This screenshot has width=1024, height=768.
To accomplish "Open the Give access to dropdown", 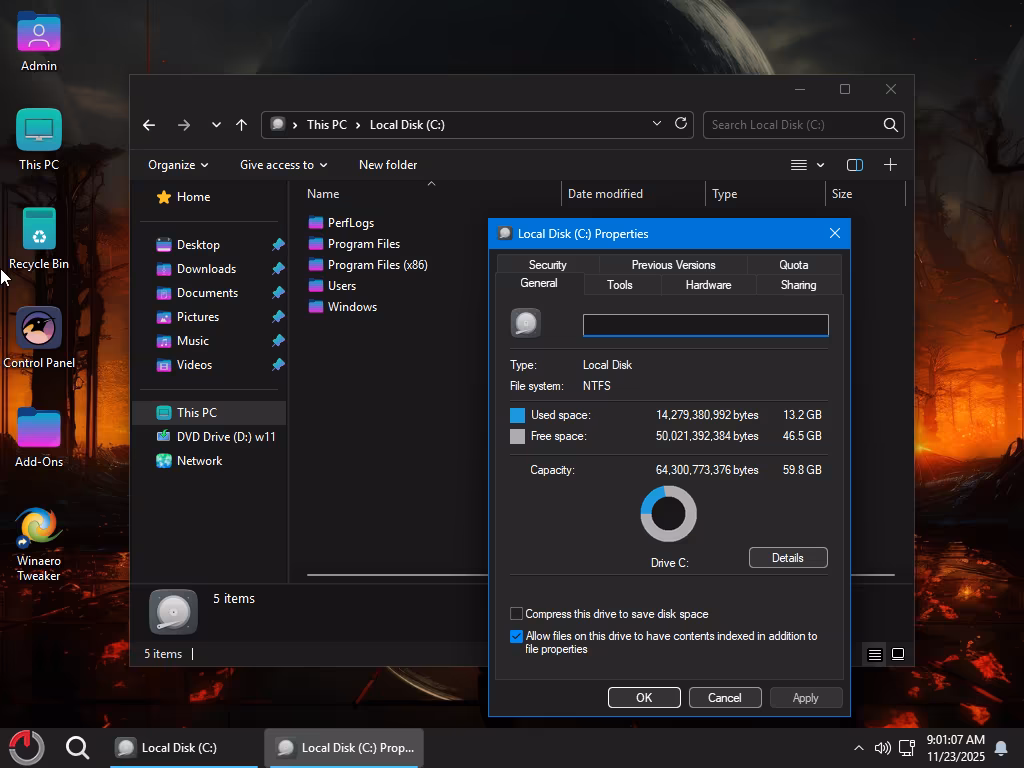I will pos(283,165).
